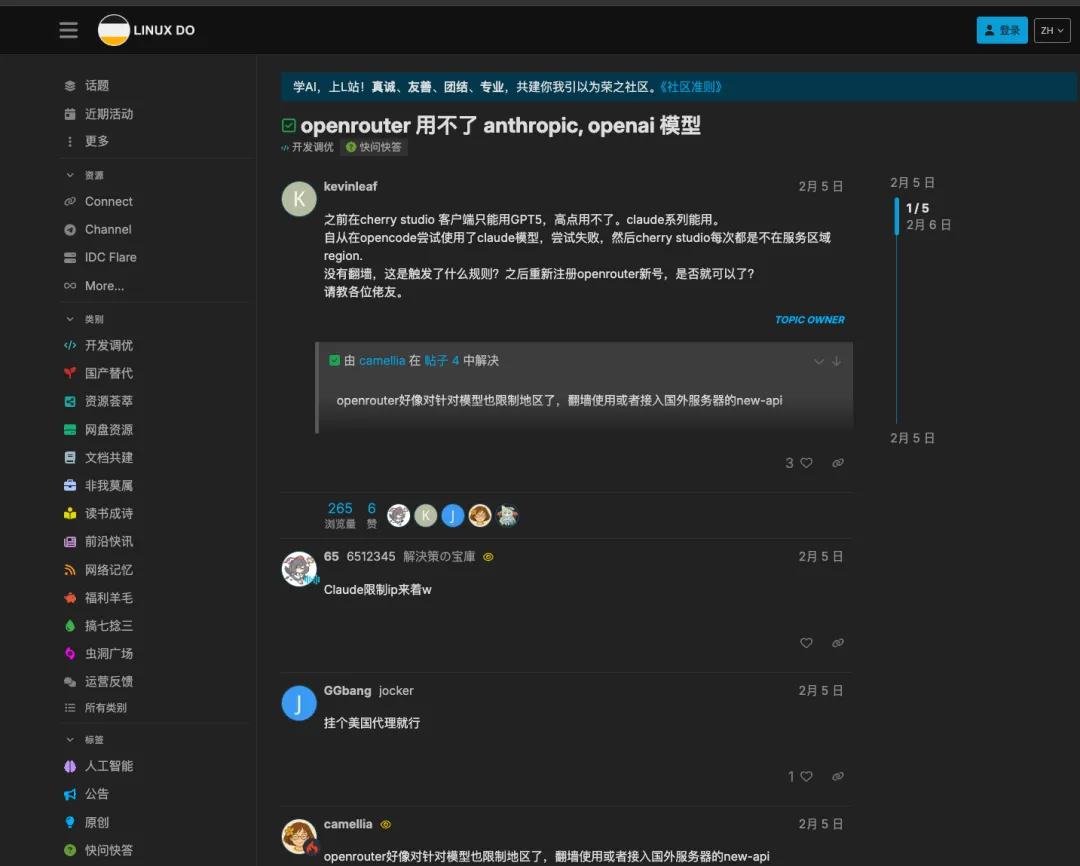The image size is (1080, 866).
Task: Open the 福利羊毛 category
Action: [x=108, y=597]
